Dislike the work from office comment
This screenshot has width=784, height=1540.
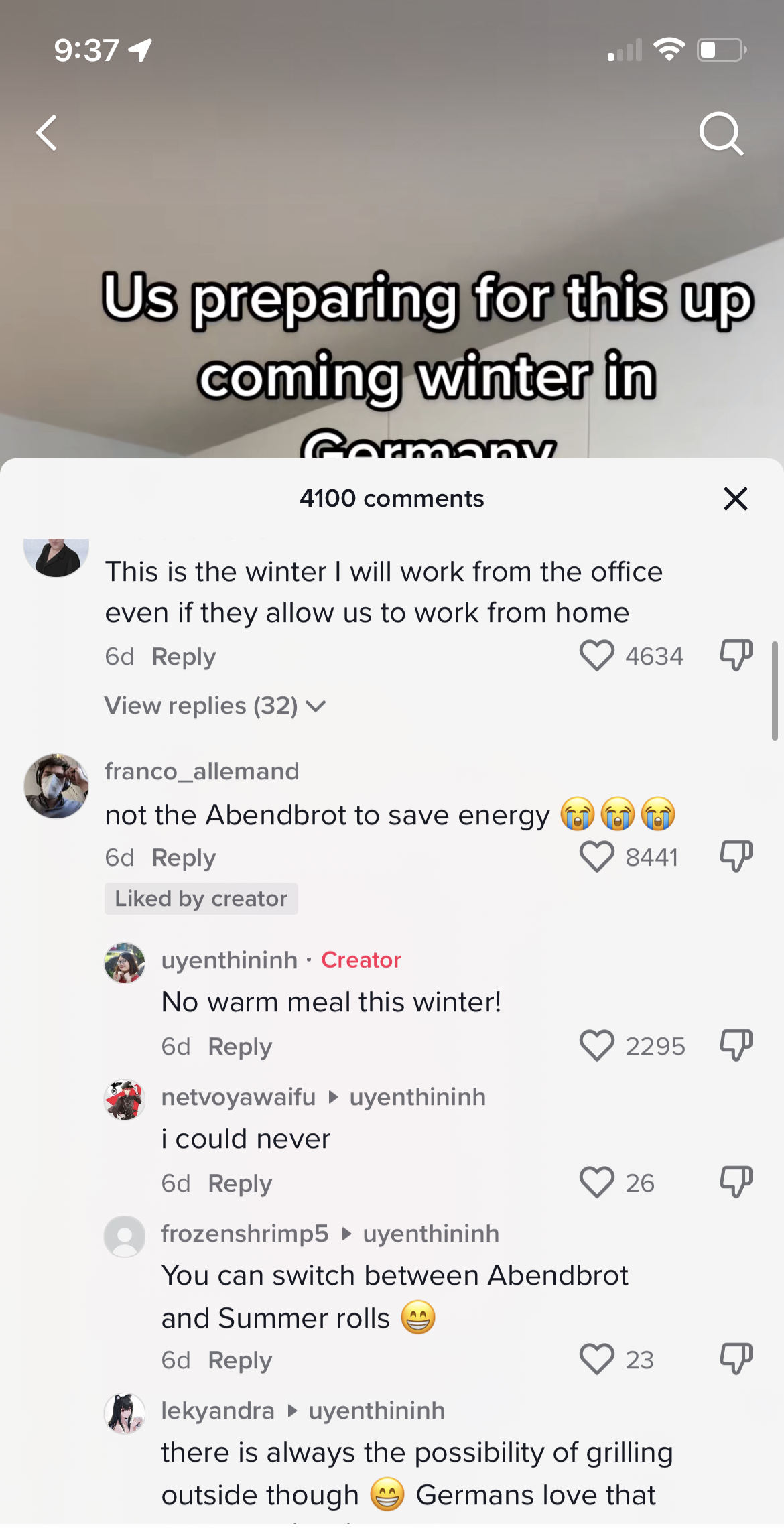click(x=736, y=655)
